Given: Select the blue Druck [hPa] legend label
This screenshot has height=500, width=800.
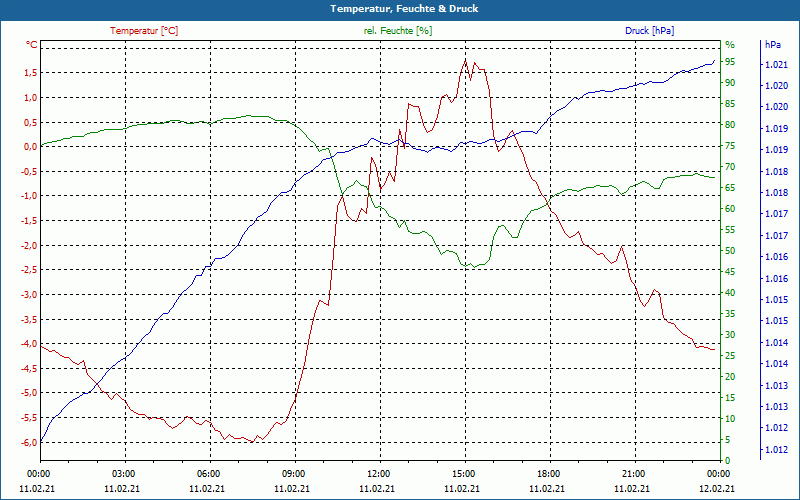Looking at the screenshot, I should pos(649,31).
